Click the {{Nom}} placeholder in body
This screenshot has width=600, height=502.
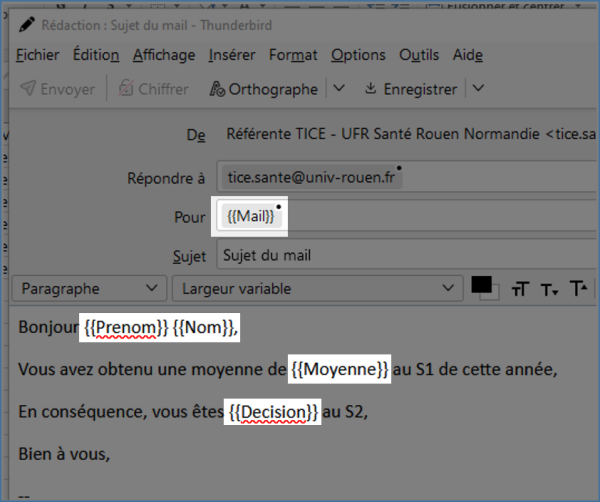tap(203, 328)
